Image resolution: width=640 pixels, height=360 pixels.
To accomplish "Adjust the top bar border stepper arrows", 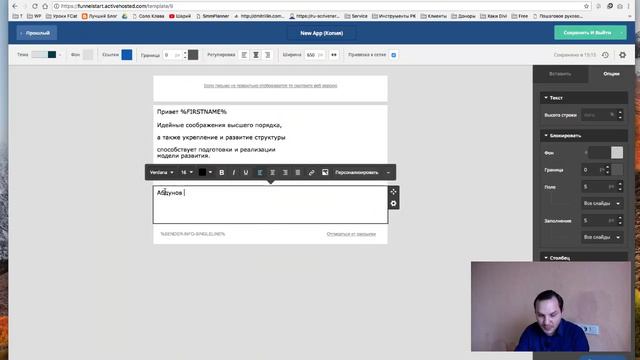I will point(185,55).
